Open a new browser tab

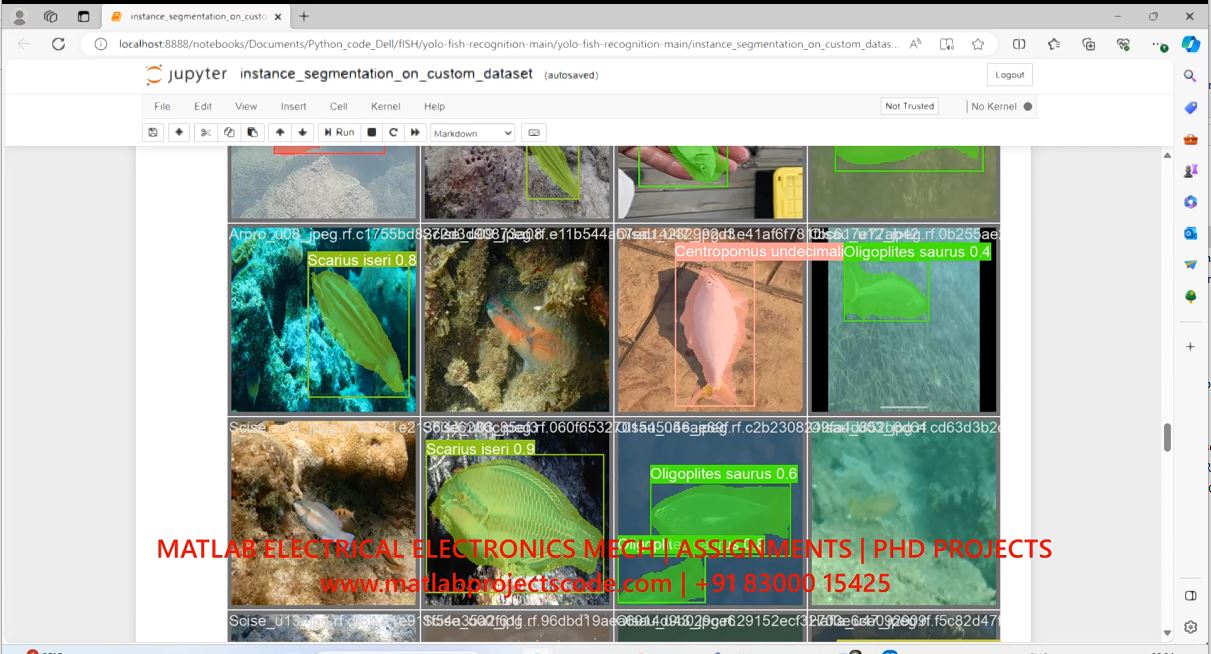pyautogui.click(x=304, y=17)
